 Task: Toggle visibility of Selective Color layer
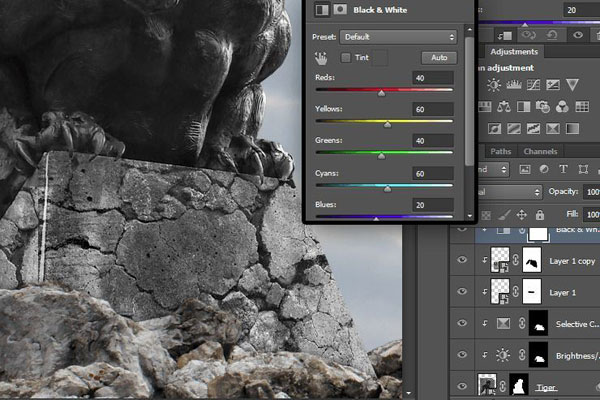(x=462, y=323)
